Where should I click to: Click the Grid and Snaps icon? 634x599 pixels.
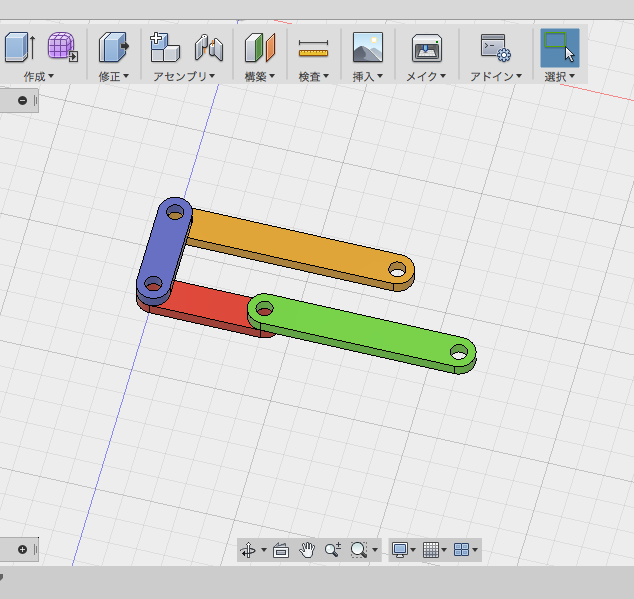(431, 550)
